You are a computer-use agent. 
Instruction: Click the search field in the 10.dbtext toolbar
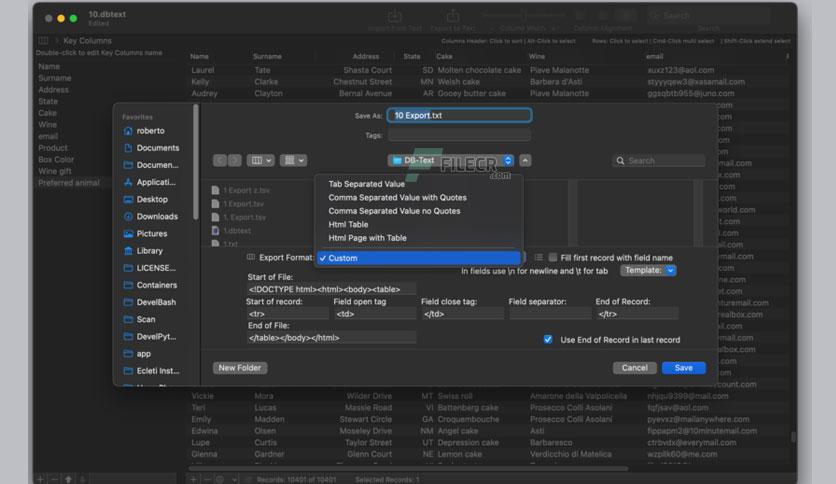coord(708,16)
